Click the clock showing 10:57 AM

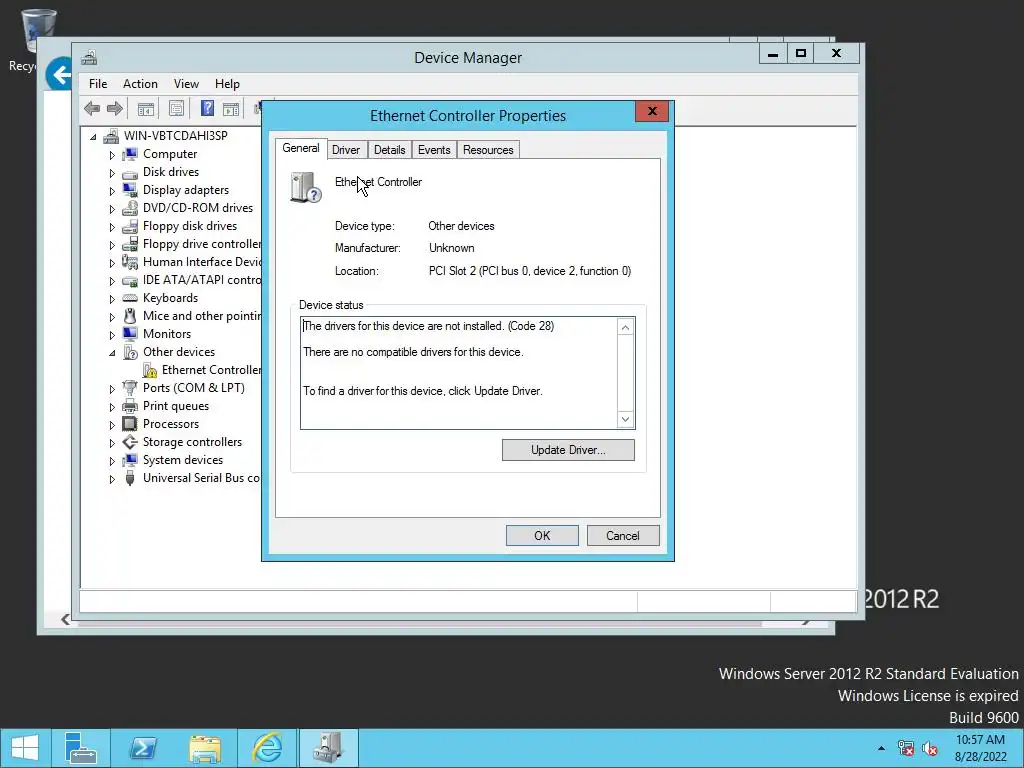coord(980,740)
